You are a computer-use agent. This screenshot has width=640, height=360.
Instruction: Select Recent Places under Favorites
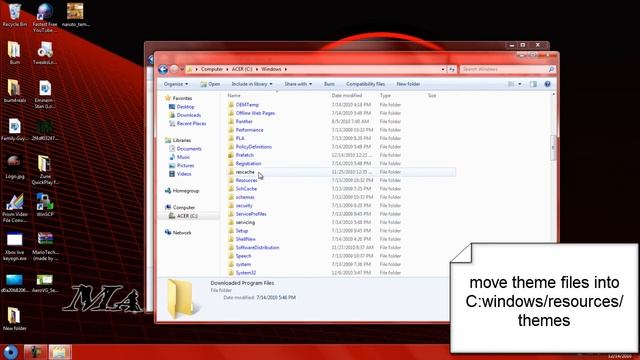[x=187, y=124]
